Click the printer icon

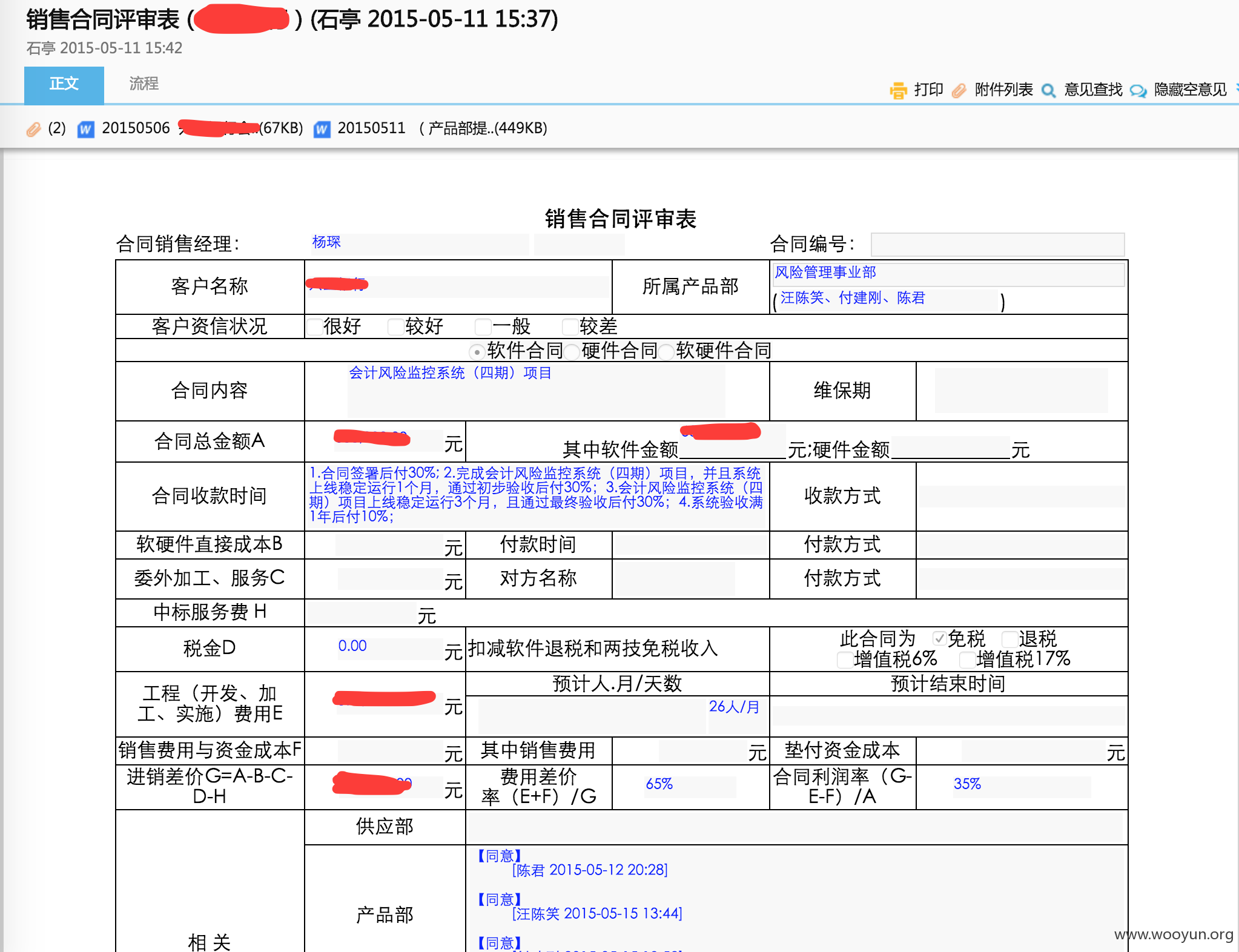pyautogui.click(x=898, y=90)
